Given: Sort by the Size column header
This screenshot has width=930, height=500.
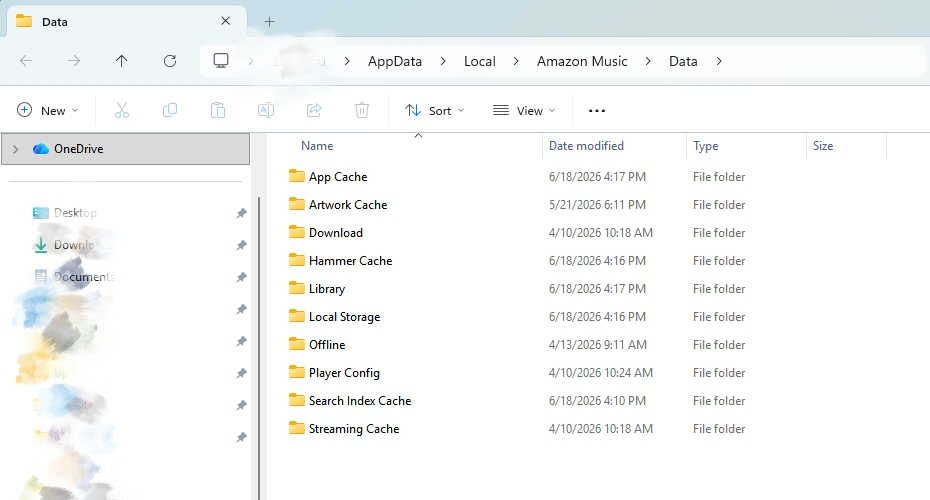Looking at the screenshot, I should (823, 146).
